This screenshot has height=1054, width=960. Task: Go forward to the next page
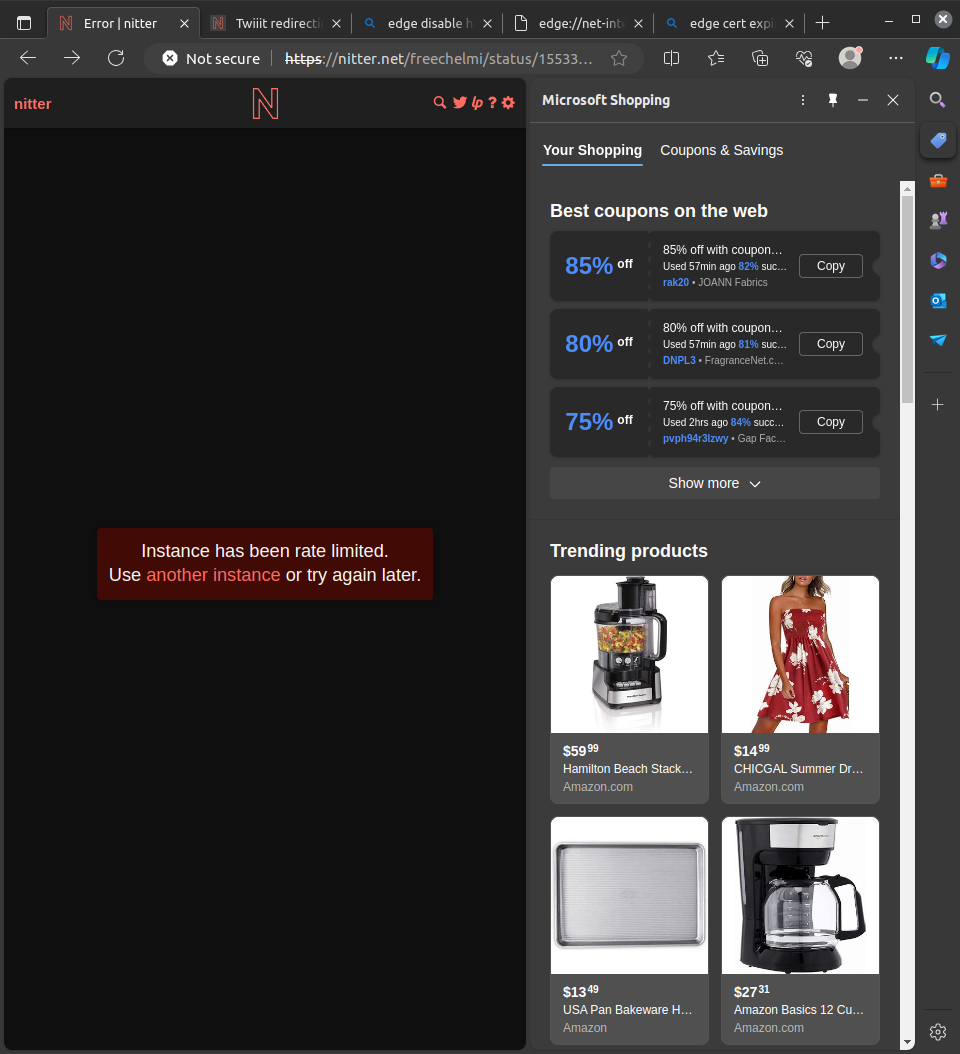coord(72,58)
